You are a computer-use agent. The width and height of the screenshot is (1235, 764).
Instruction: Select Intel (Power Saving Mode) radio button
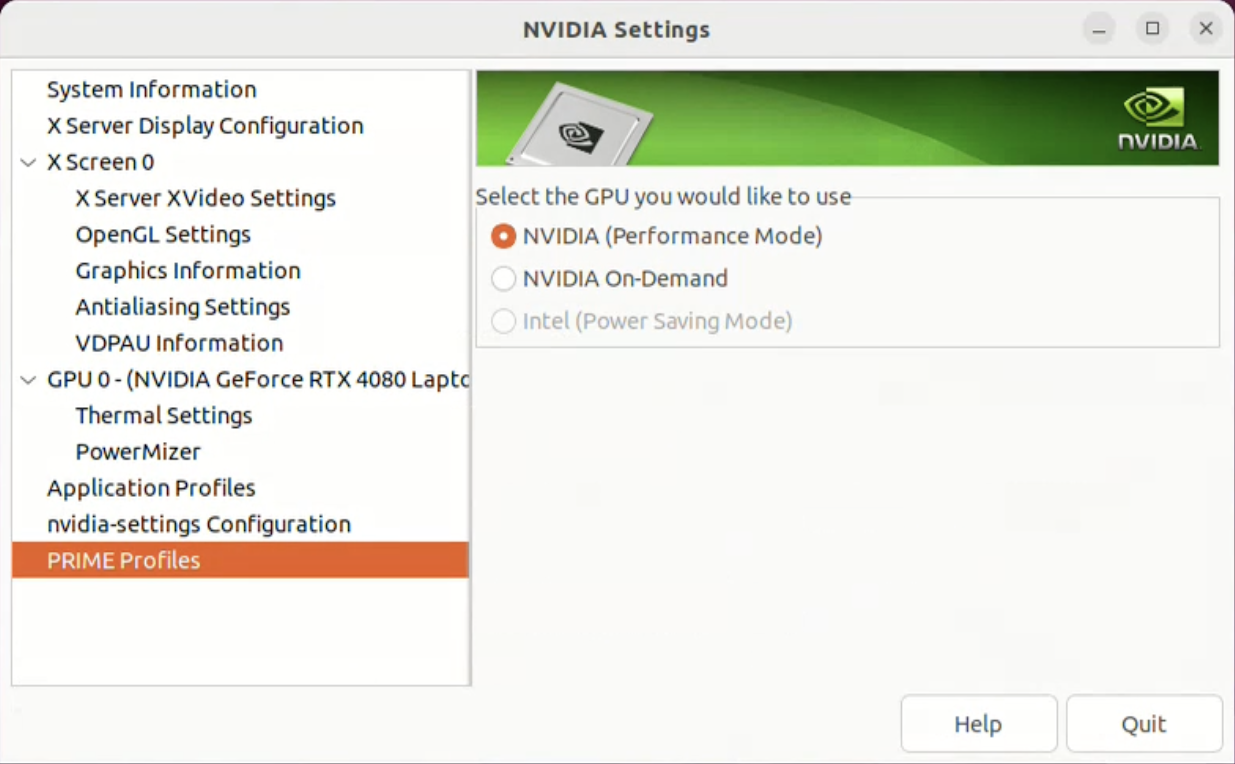tap(503, 321)
